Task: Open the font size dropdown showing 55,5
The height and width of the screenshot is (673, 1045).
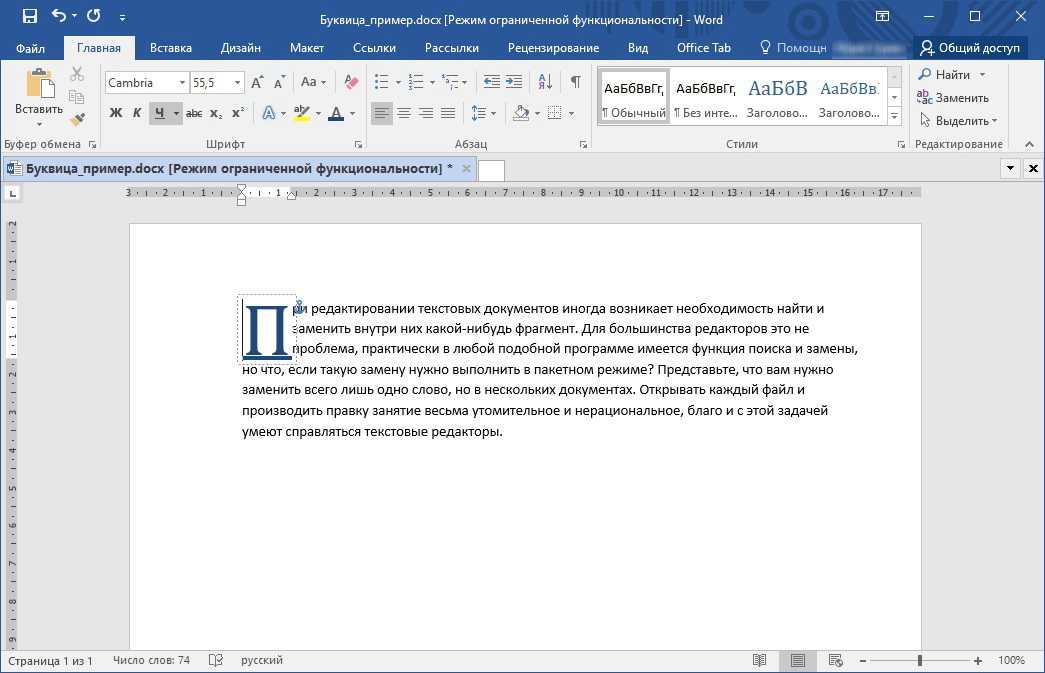Action: (237, 83)
